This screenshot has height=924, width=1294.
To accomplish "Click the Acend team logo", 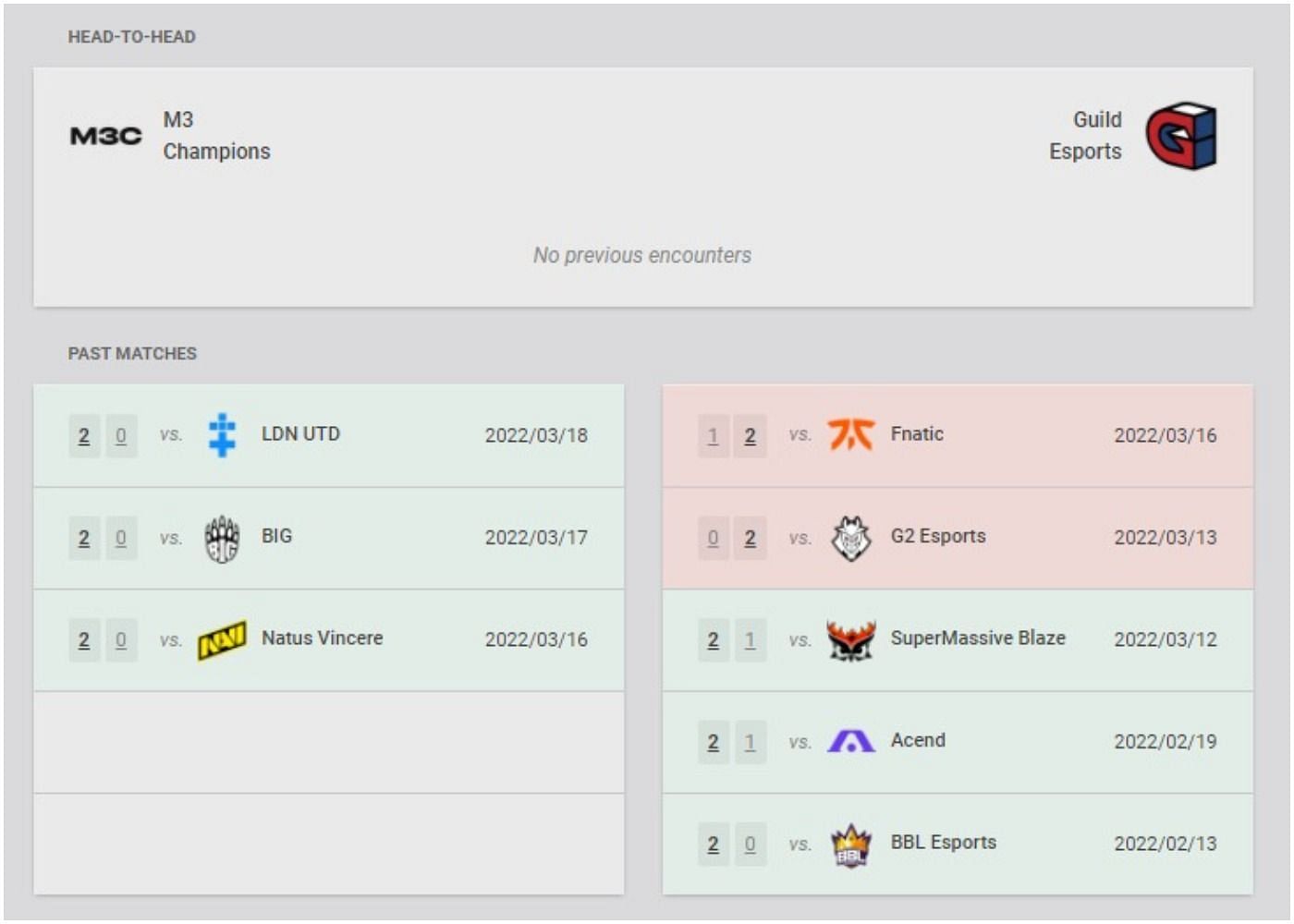I will point(850,741).
